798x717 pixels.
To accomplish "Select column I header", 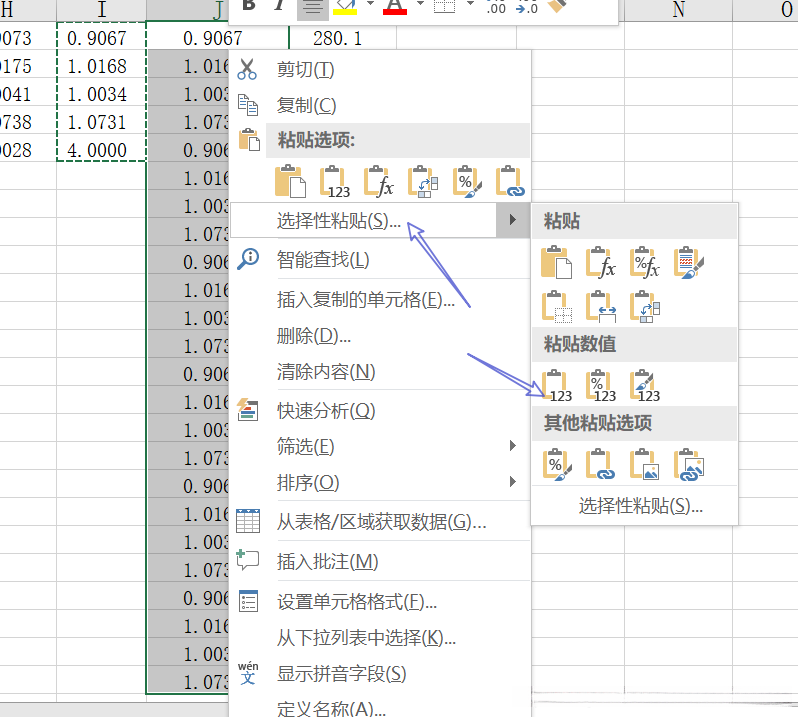I will pyautogui.click(x=101, y=10).
